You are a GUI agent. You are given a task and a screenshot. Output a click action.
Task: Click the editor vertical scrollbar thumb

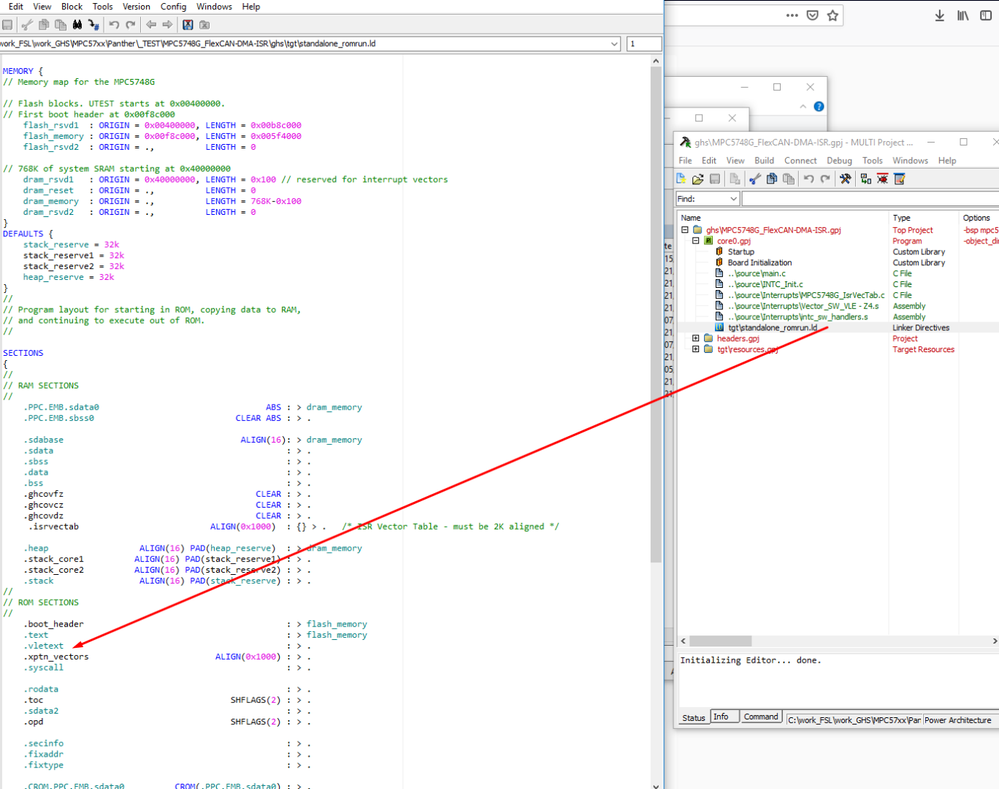[656, 314]
